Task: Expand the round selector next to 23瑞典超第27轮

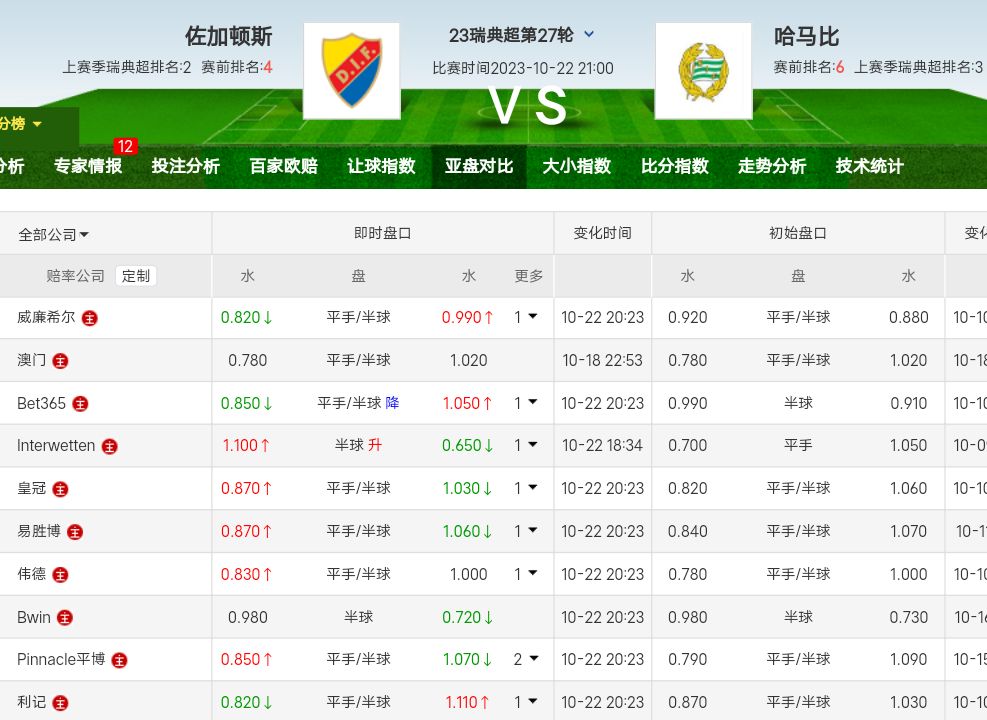Action: tap(589, 34)
